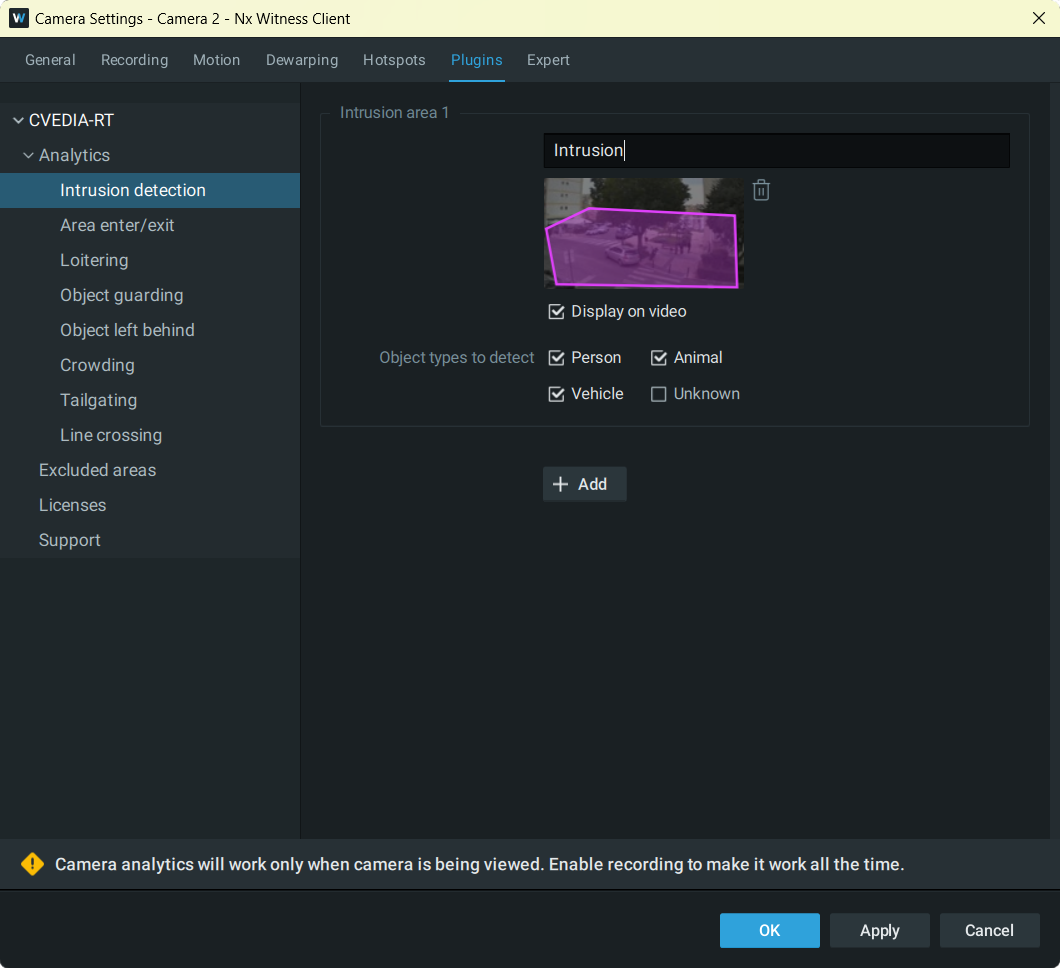Switch to the Recording tab
1060x968 pixels.
pos(135,60)
